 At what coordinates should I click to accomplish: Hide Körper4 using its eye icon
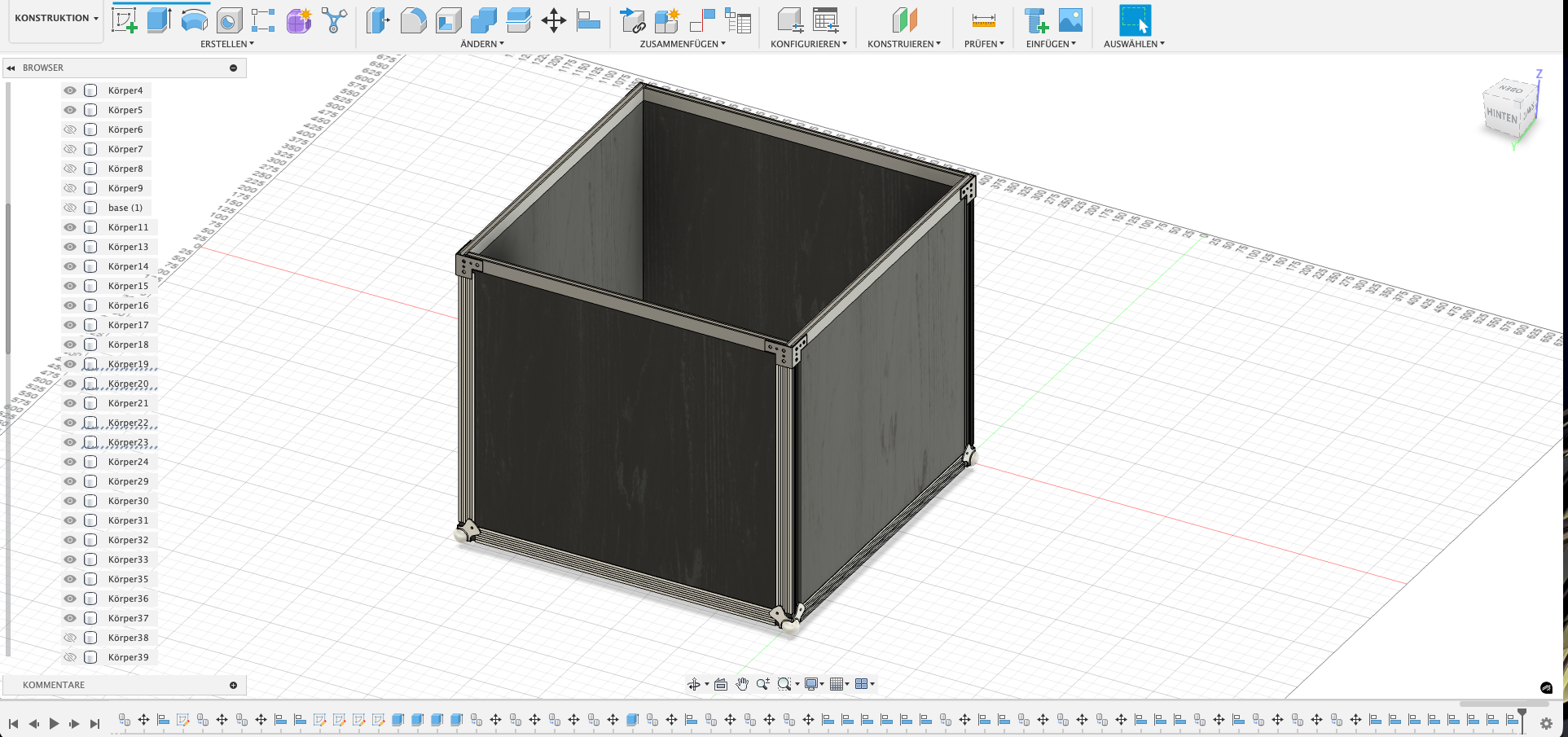coord(70,90)
